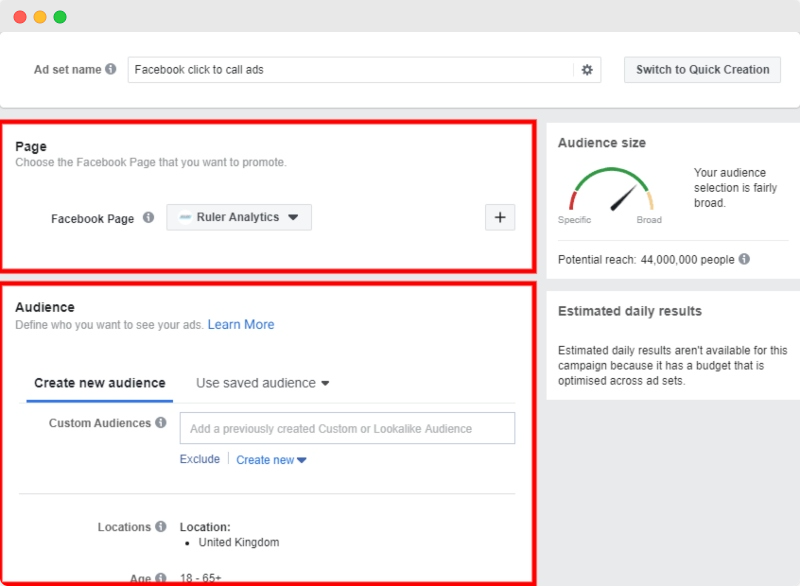
Task: Click the Locations info icon
Action: coord(159,525)
